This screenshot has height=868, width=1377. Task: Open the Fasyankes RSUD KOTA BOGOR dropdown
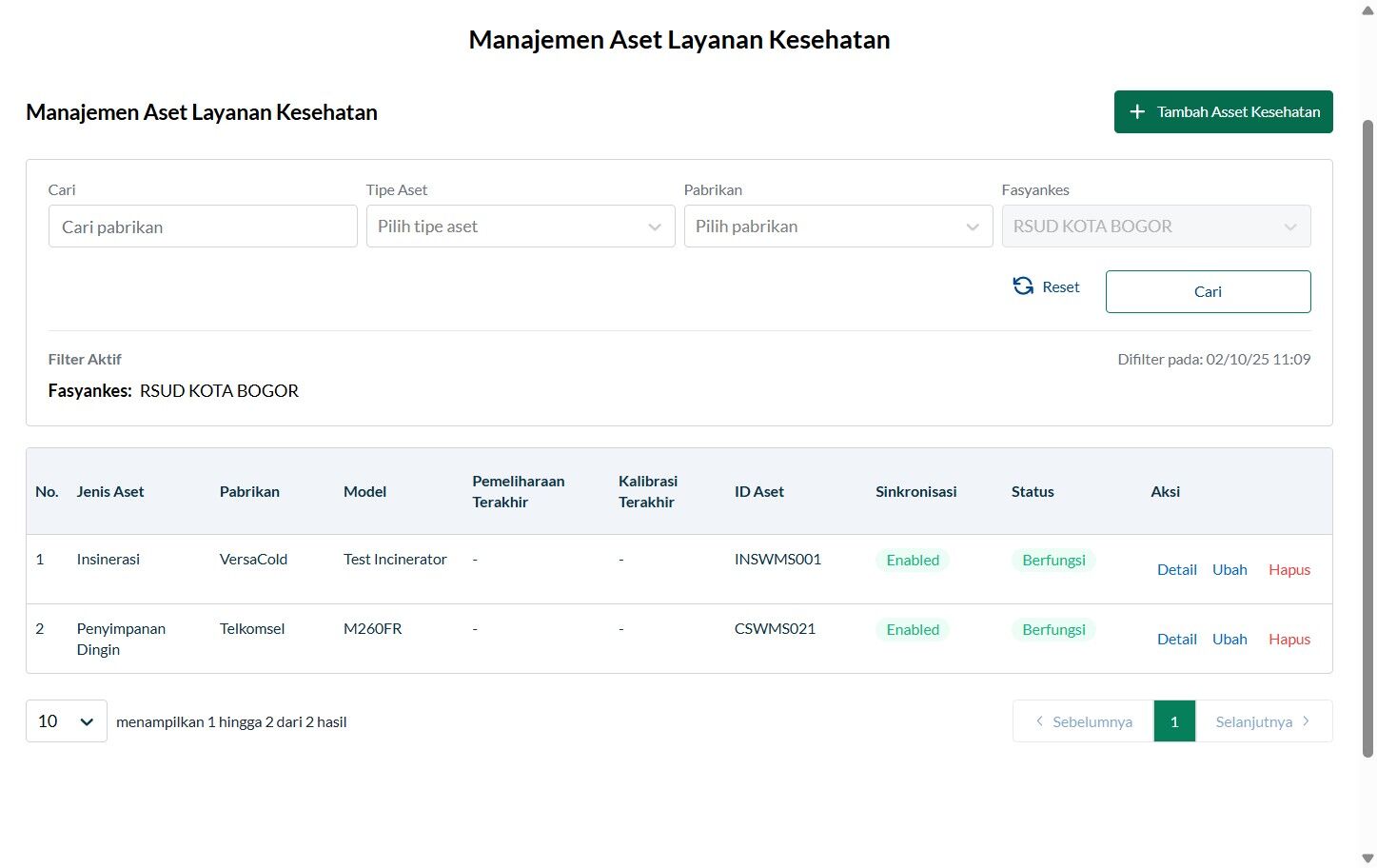1156,227
